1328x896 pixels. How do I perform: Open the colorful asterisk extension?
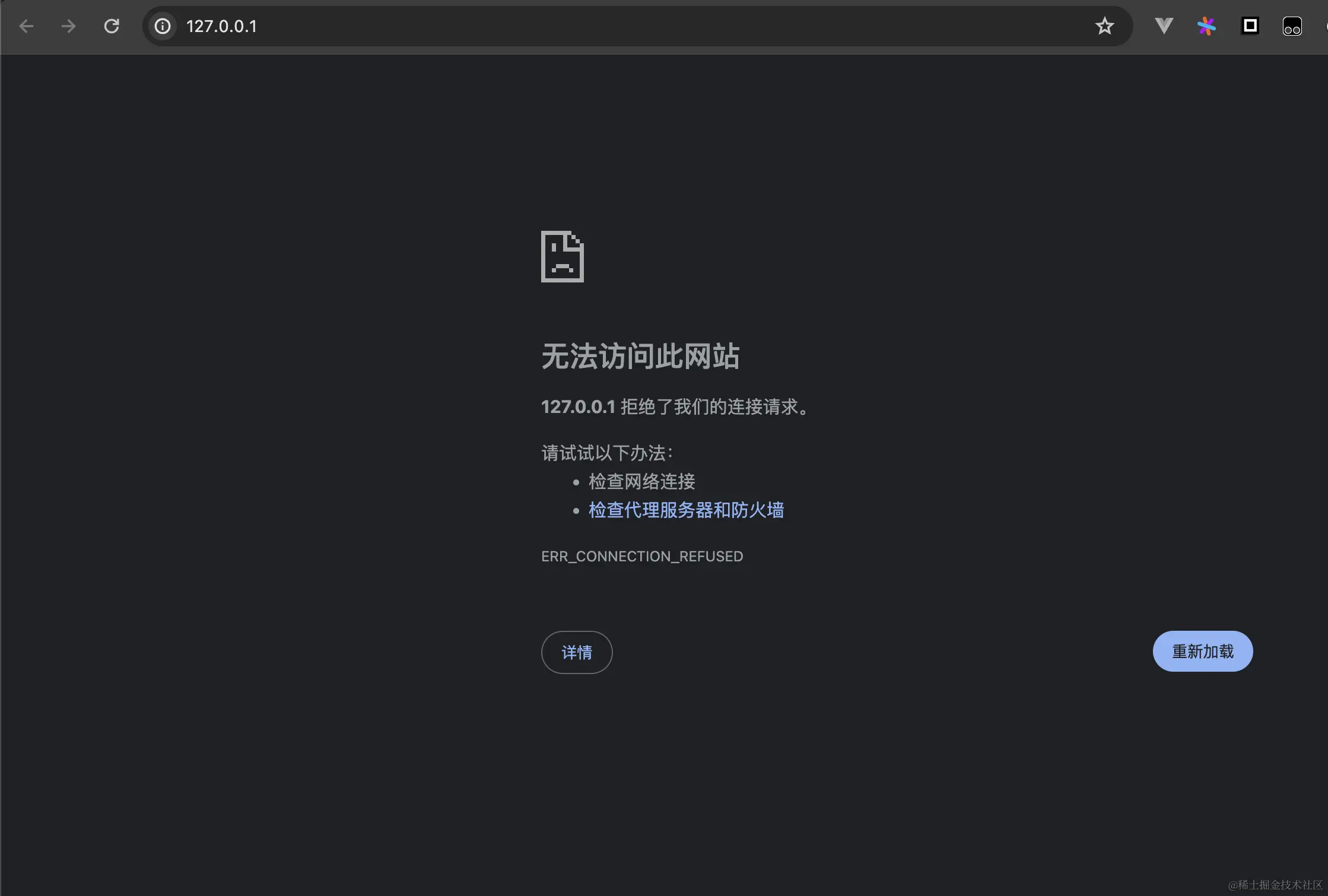click(x=1206, y=26)
